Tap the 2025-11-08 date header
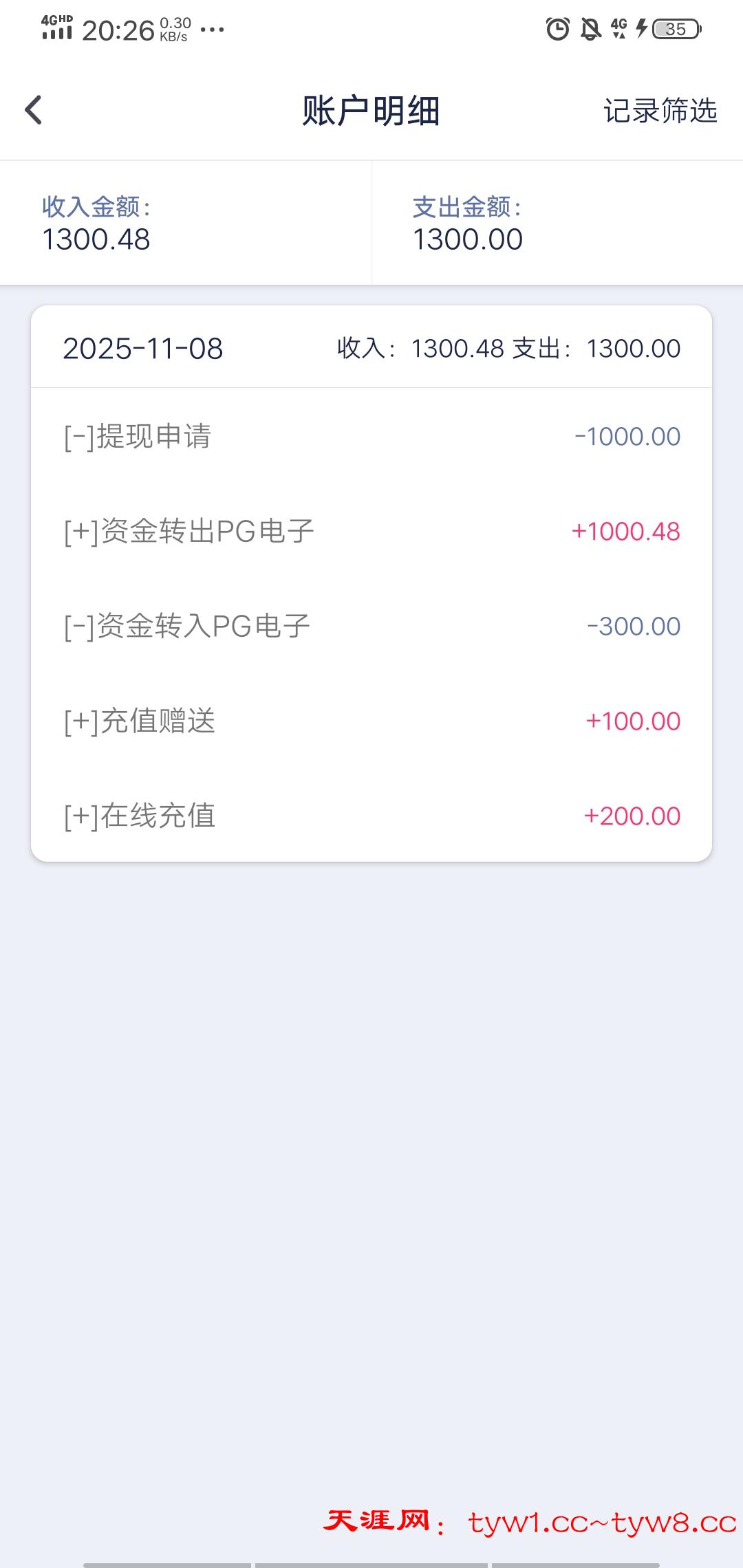 pyautogui.click(x=143, y=349)
